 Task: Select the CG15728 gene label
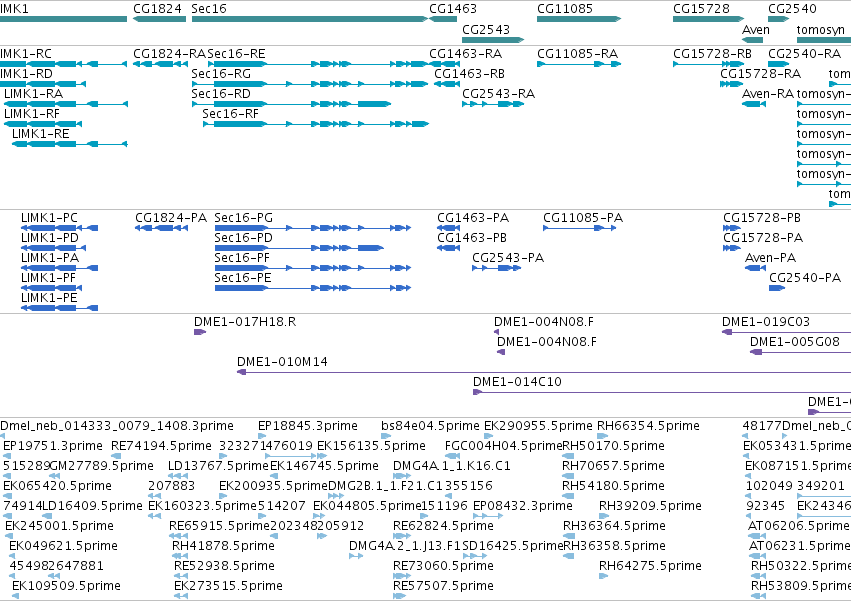tap(701, 9)
